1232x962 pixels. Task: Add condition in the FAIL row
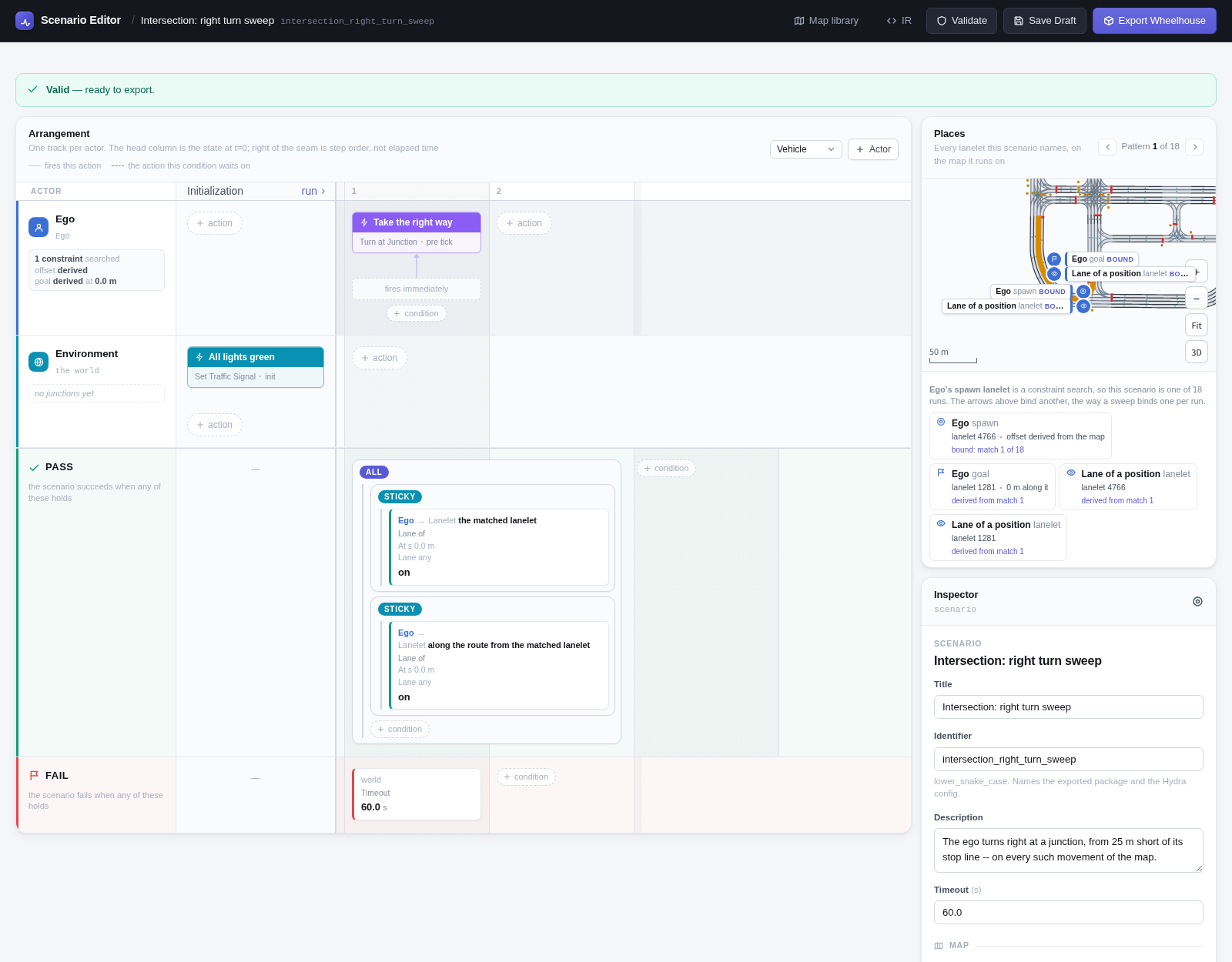point(526,777)
